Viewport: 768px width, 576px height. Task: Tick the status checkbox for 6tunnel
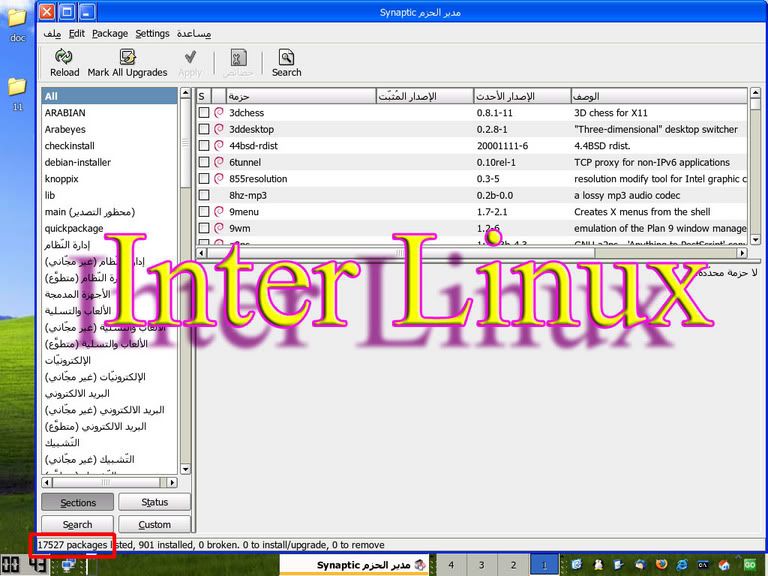click(204, 162)
